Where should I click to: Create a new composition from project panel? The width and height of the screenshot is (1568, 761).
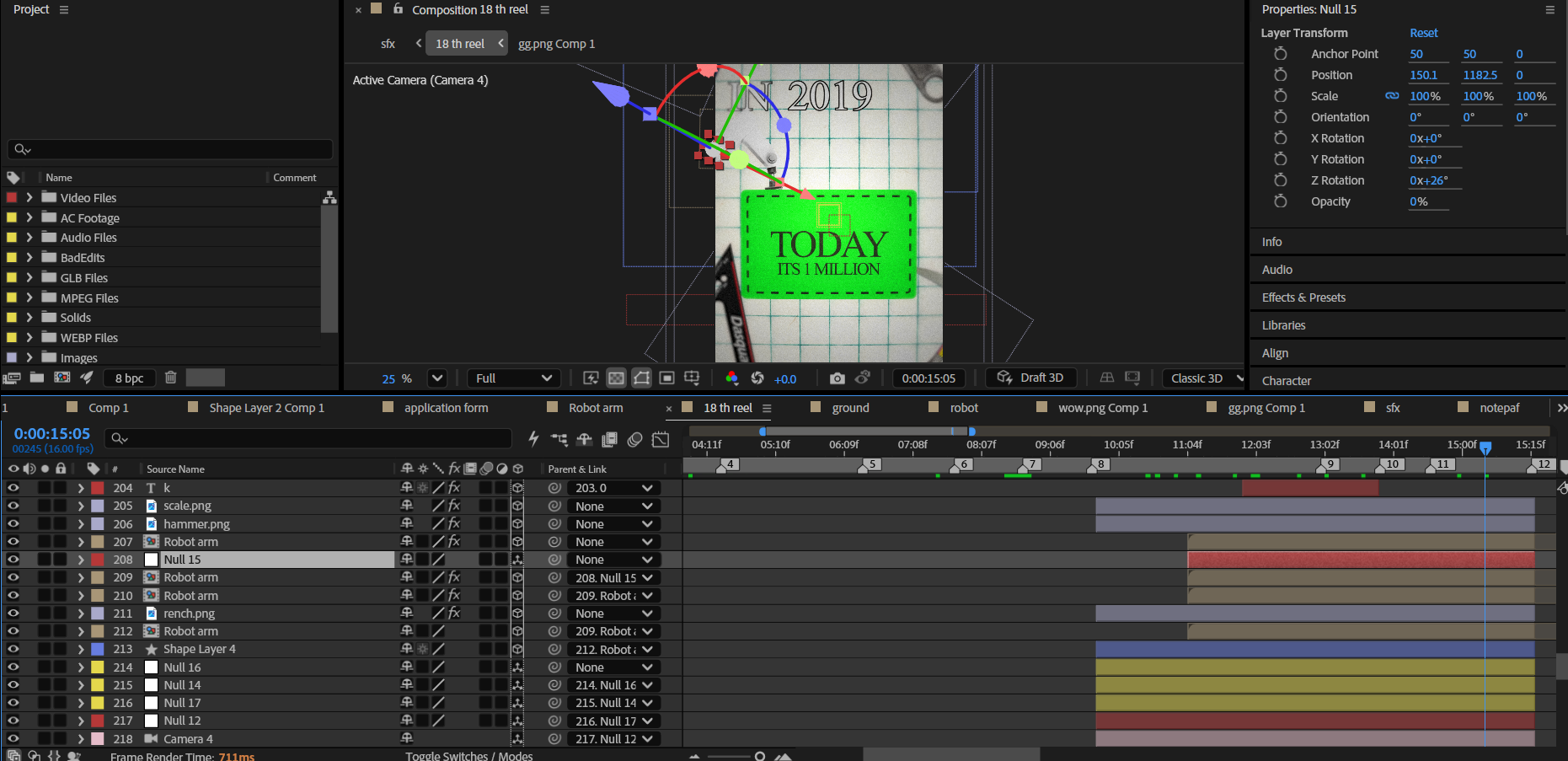pyautogui.click(x=62, y=378)
